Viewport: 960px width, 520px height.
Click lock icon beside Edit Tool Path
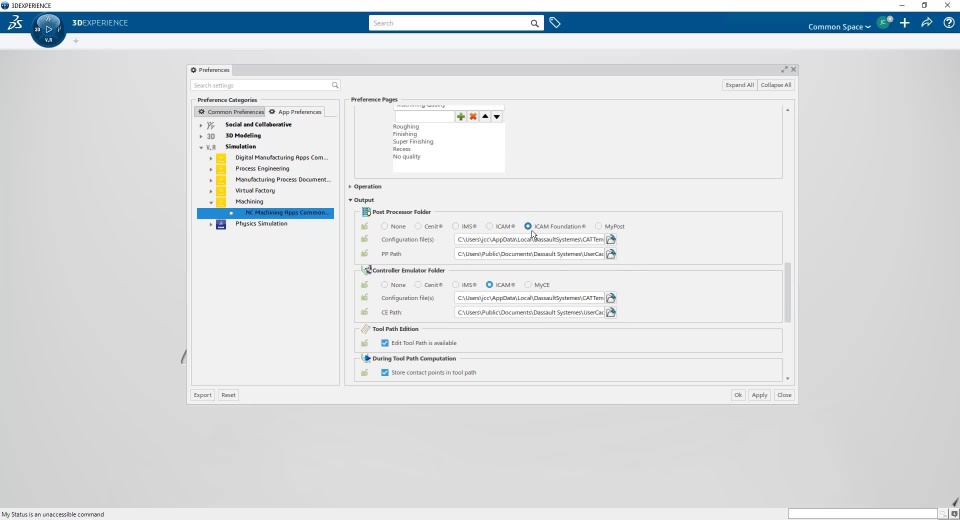click(x=364, y=343)
